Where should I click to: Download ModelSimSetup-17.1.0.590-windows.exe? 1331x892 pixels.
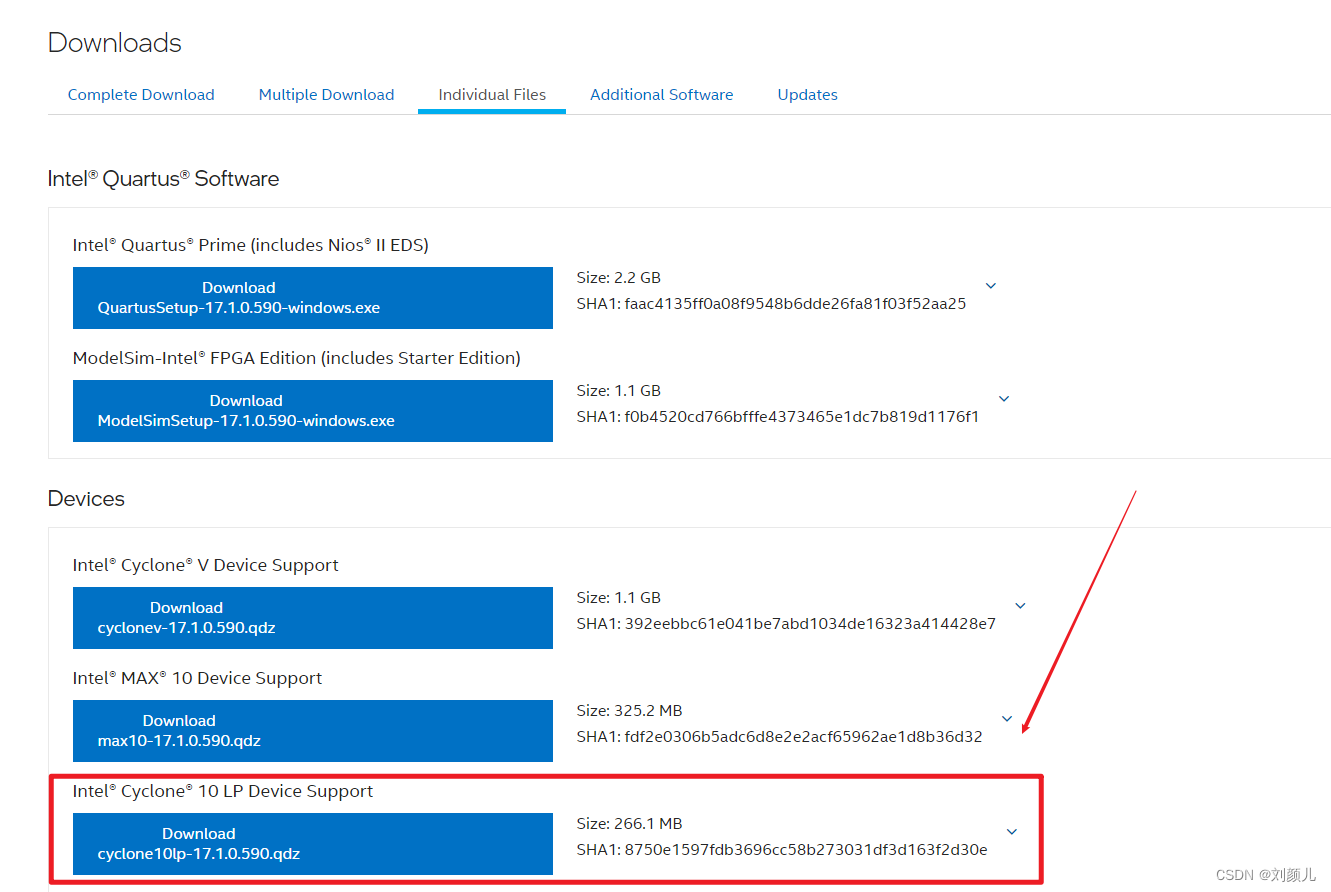[313, 411]
